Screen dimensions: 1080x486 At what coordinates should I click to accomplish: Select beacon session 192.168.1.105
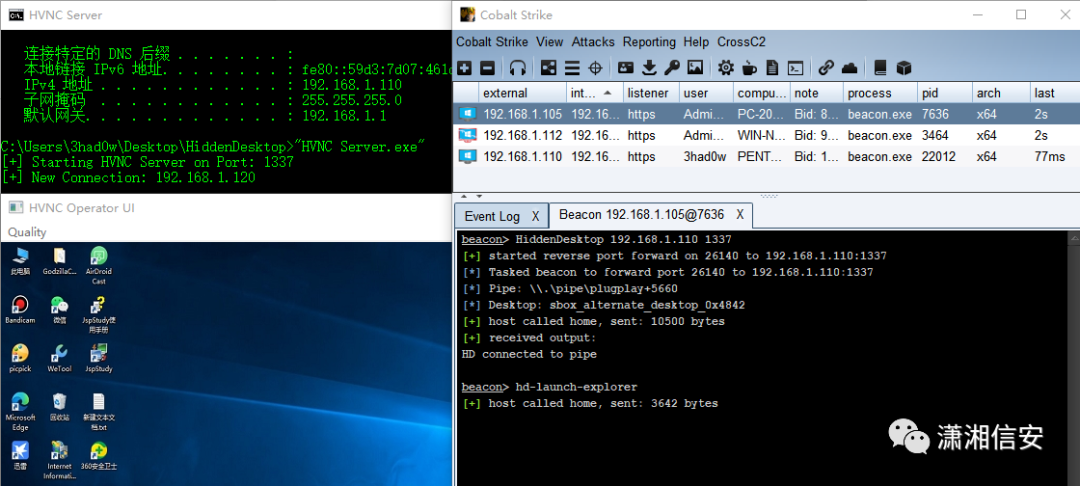tap(766, 114)
